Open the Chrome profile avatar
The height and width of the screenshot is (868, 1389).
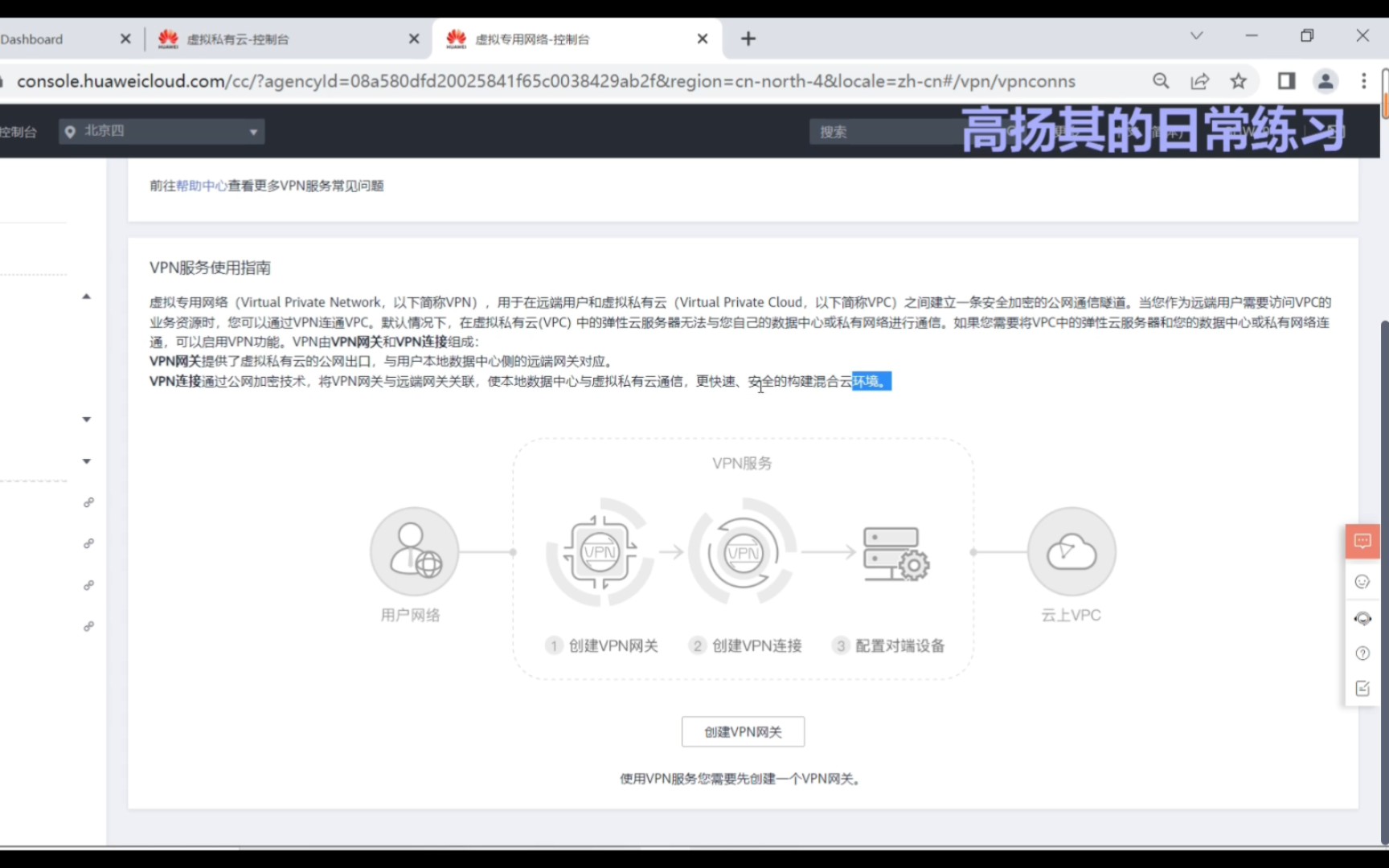click(1325, 81)
